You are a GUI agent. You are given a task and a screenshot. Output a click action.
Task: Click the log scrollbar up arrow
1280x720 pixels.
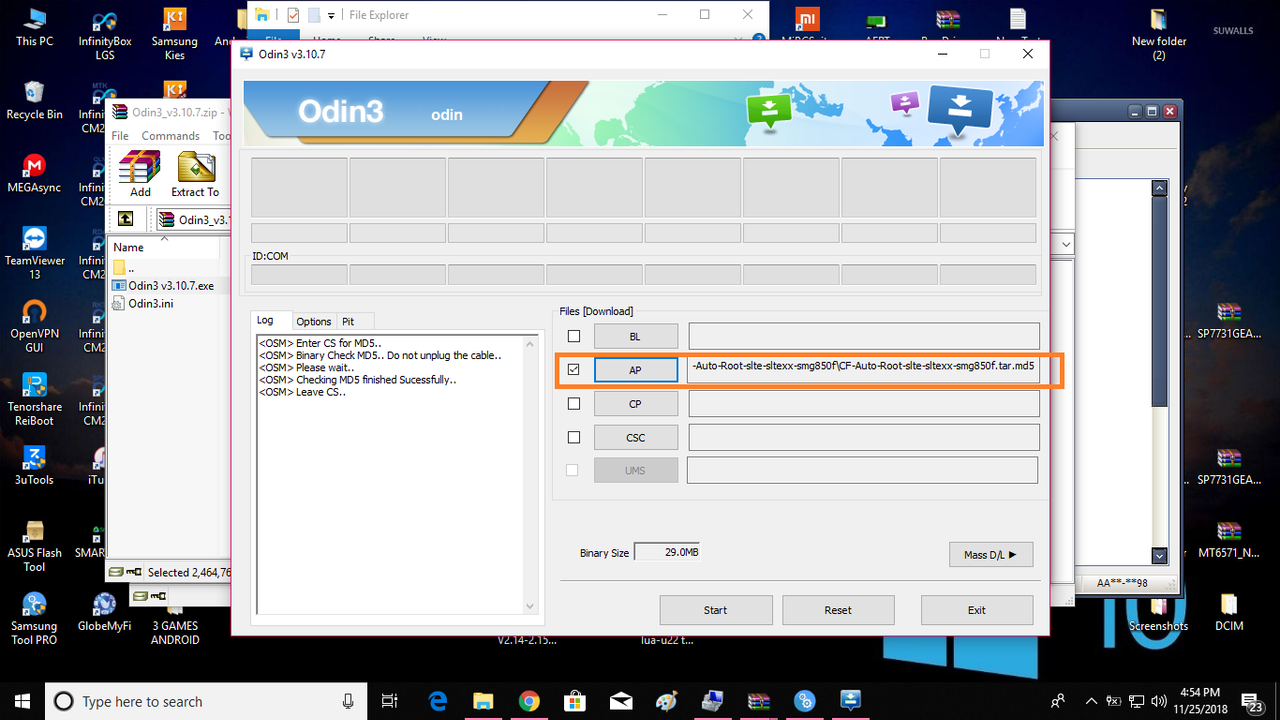pos(531,342)
